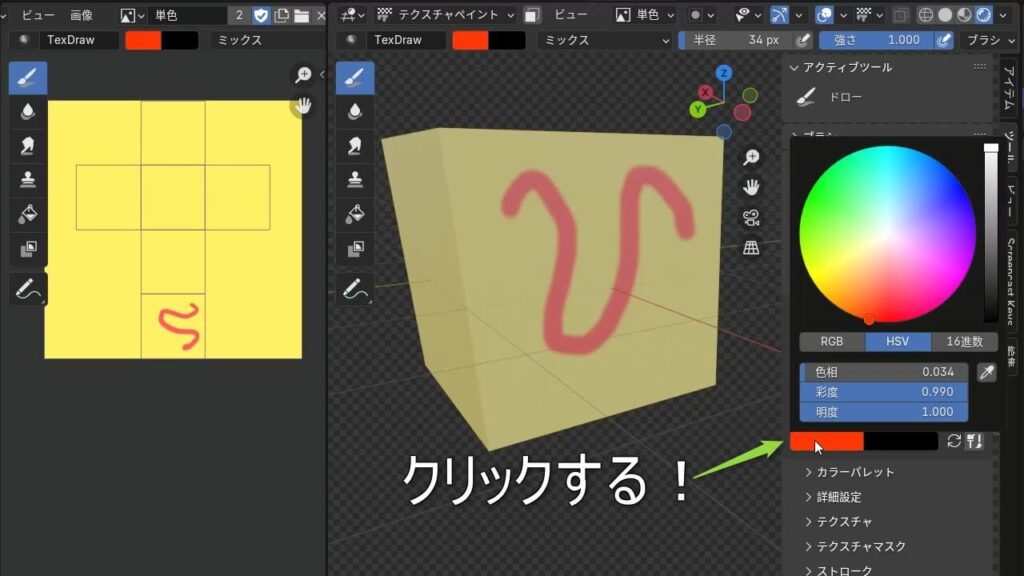
Task: Click the Y axis on navigation gizmo
Action: tap(697, 109)
